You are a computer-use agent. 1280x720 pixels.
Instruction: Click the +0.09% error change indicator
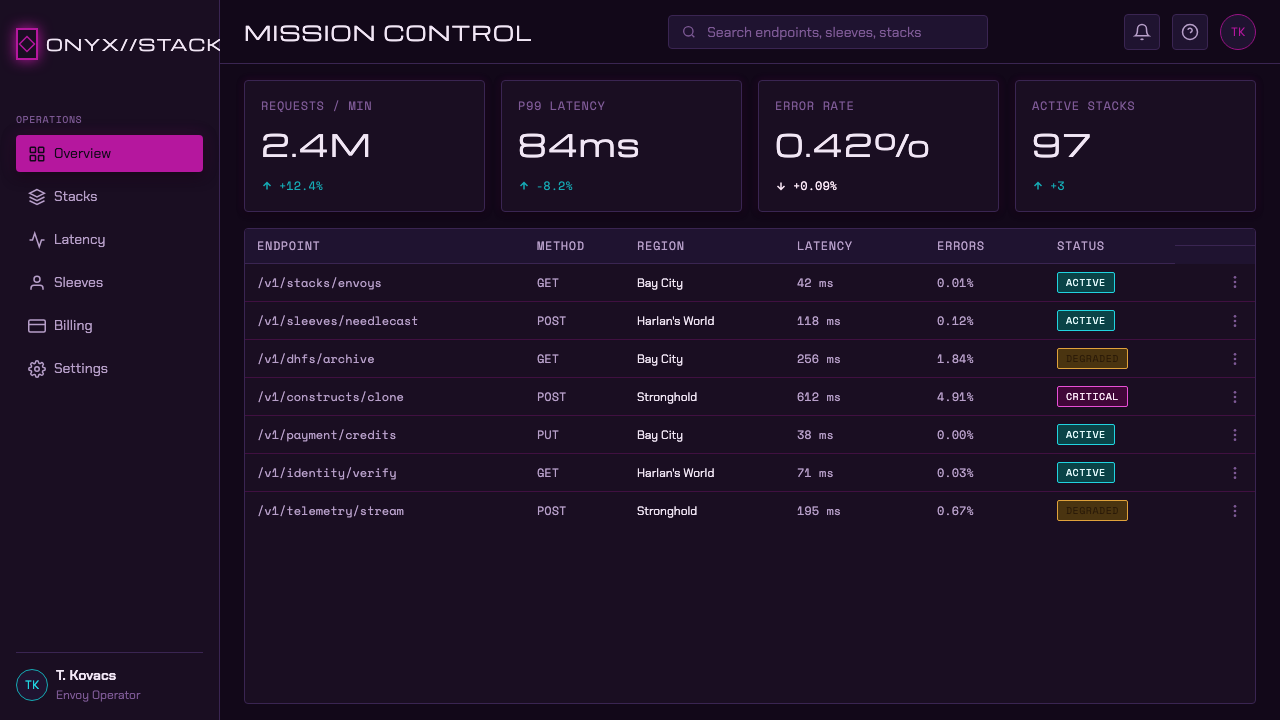pyautogui.click(x=806, y=186)
